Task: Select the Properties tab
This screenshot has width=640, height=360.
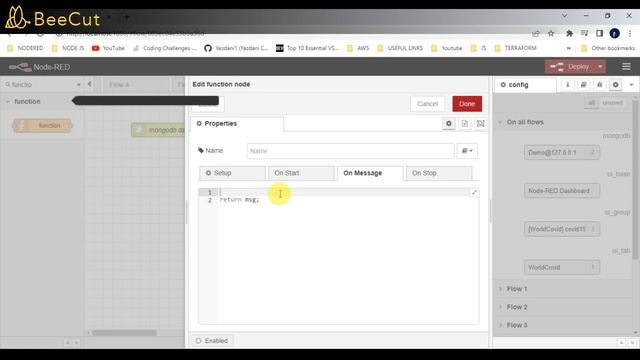Action: point(237,124)
